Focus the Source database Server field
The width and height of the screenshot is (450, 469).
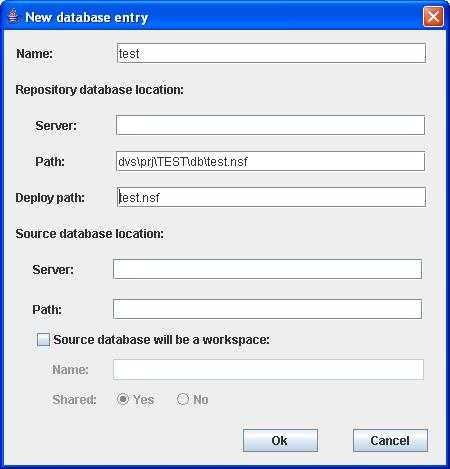coord(267,269)
